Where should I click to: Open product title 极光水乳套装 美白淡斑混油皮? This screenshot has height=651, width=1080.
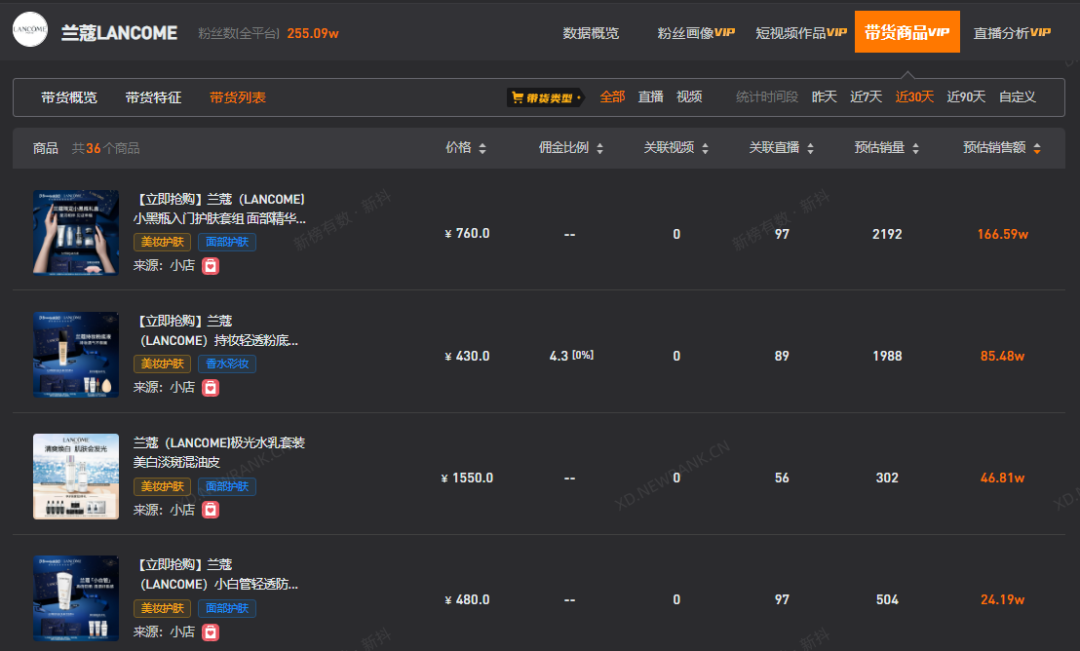coord(219,453)
